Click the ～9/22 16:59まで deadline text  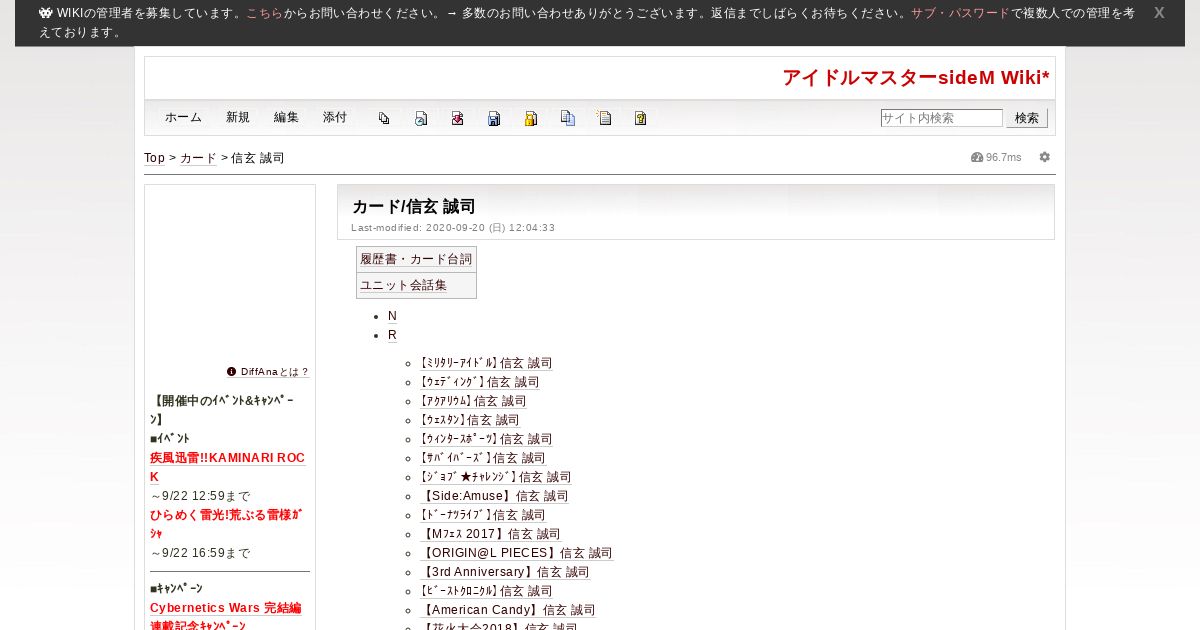(201, 554)
